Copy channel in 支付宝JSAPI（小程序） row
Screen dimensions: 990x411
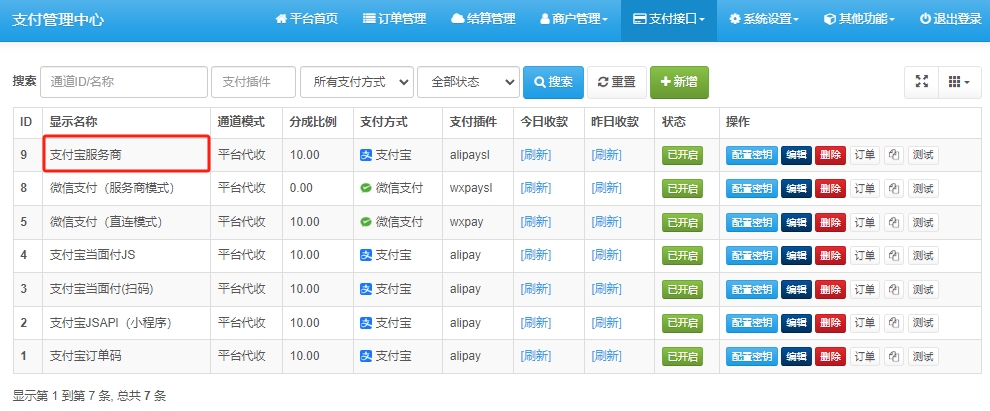pyautogui.click(x=893, y=323)
